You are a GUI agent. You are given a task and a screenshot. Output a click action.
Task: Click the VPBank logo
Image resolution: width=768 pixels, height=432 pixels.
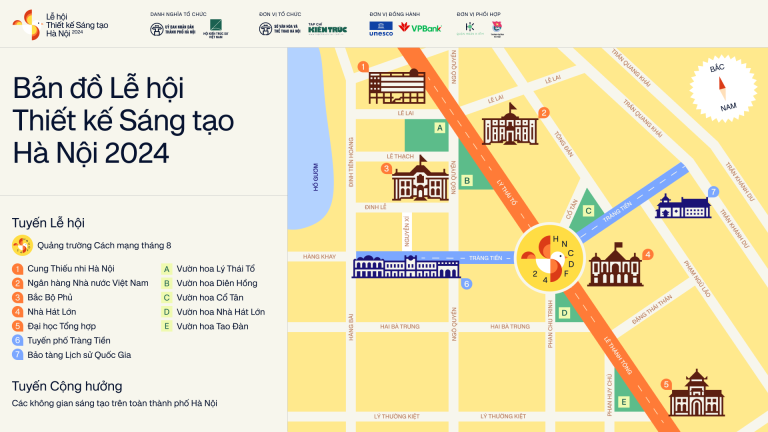tap(420, 28)
